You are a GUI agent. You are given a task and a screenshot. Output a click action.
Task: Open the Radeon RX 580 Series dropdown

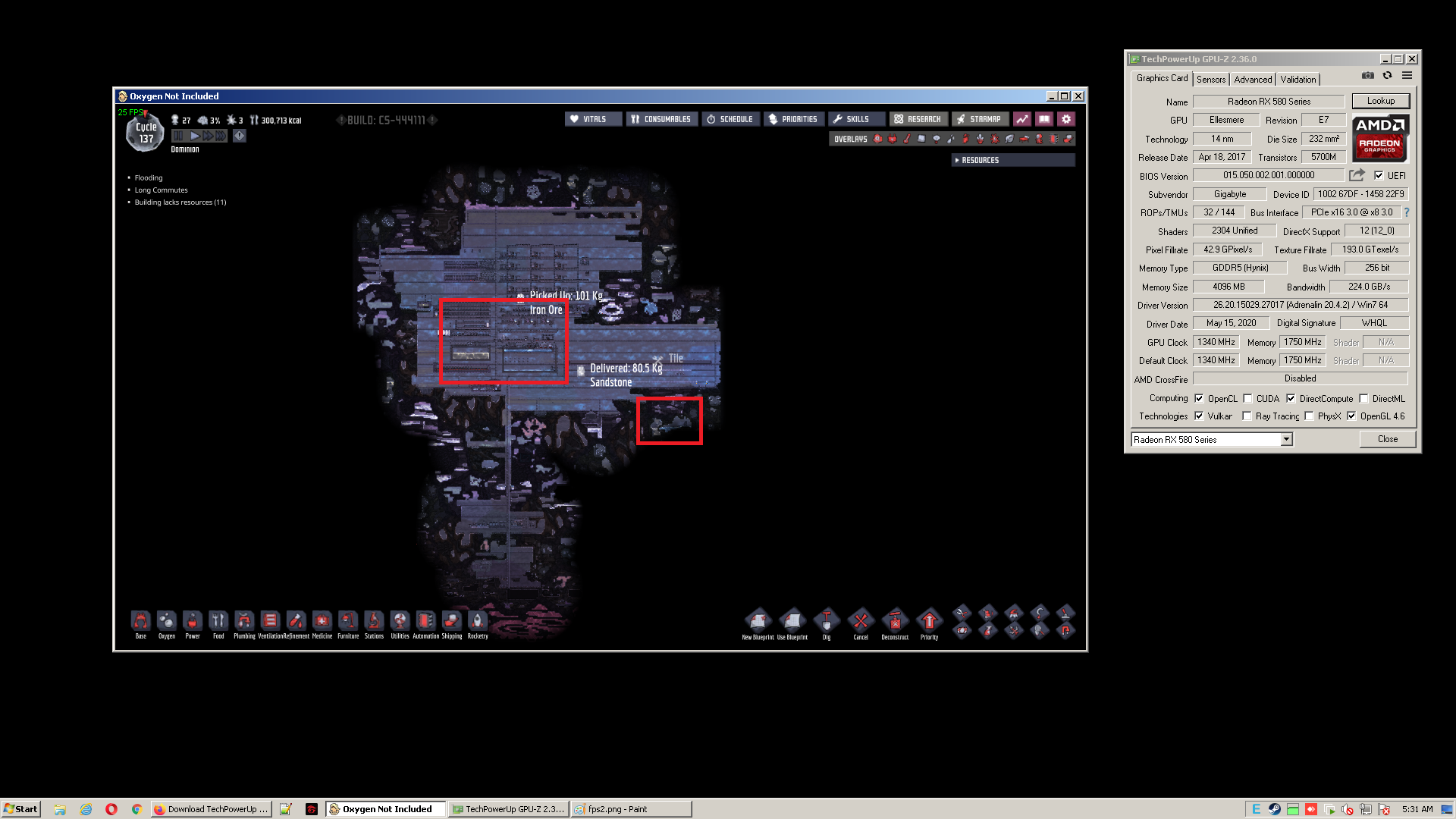click(1286, 440)
